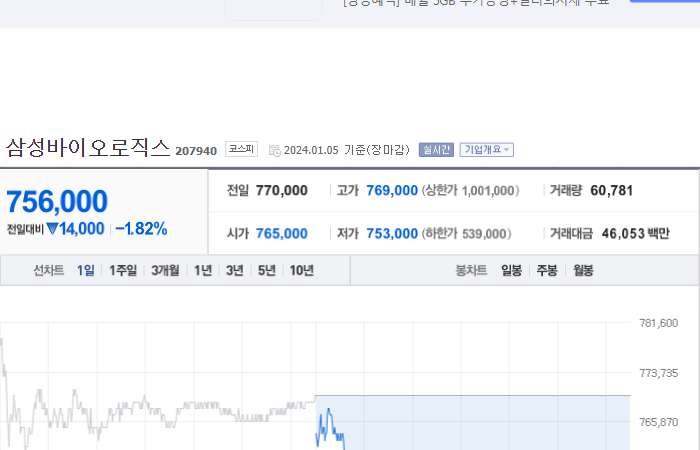Viewport: 700px width, 450px height.
Task: Show the 3년 line chart
Action: click(x=235, y=270)
